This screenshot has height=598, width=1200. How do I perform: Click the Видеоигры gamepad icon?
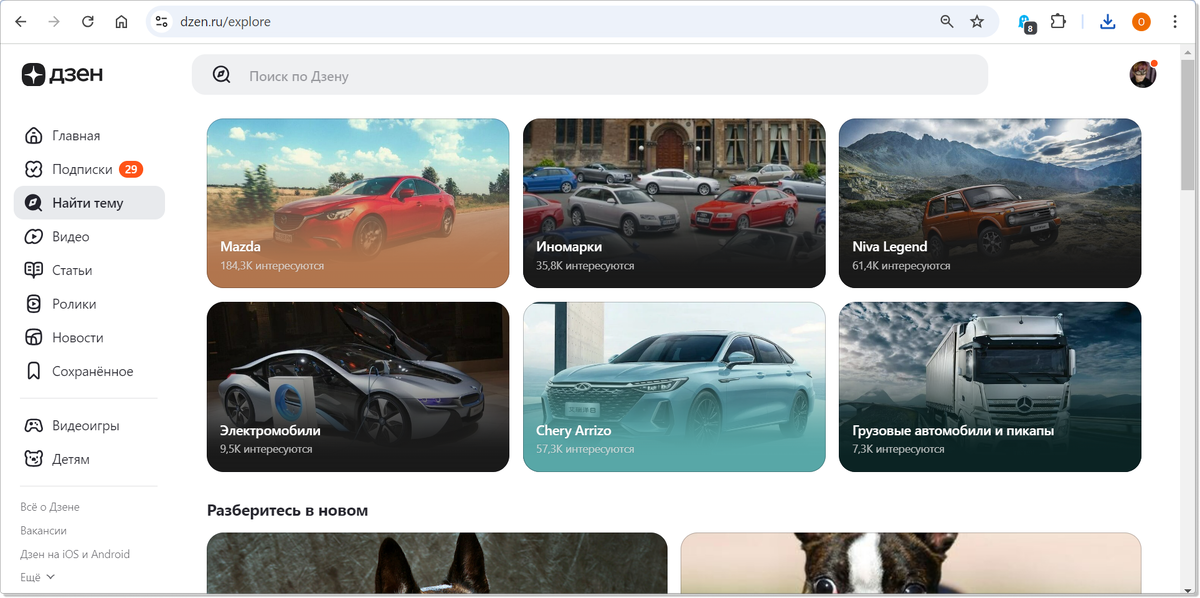[34, 426]
